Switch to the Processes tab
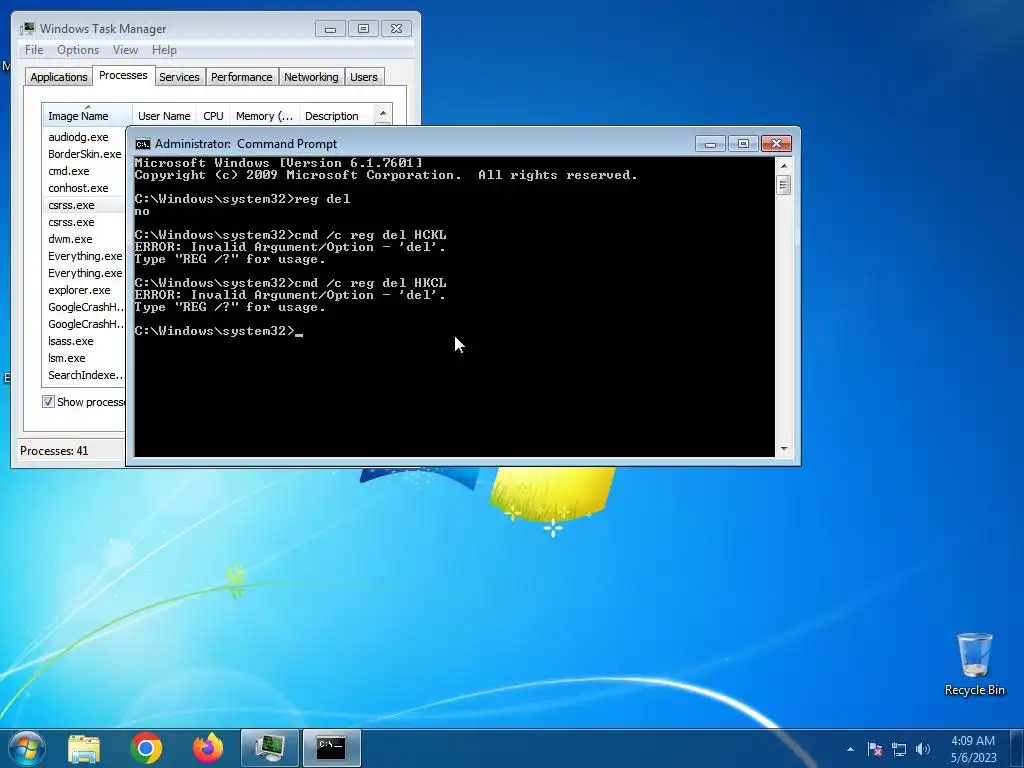Image resolution: width=1024 pixels, height=768 pixels. pos(123,76)
